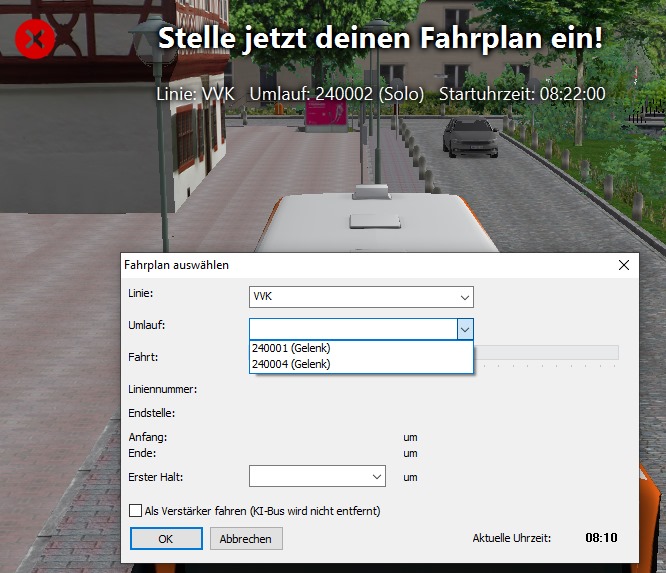
Task: Click into the empty Umlauf field
Action: tap(353, 329)
